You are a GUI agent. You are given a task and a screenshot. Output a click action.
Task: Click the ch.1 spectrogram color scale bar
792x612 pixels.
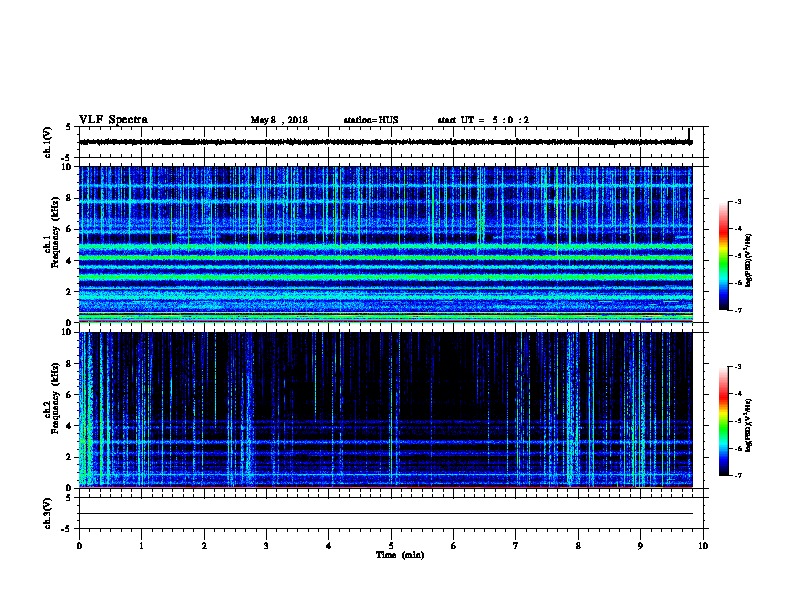pyautogui.click(x=723, y=256)
